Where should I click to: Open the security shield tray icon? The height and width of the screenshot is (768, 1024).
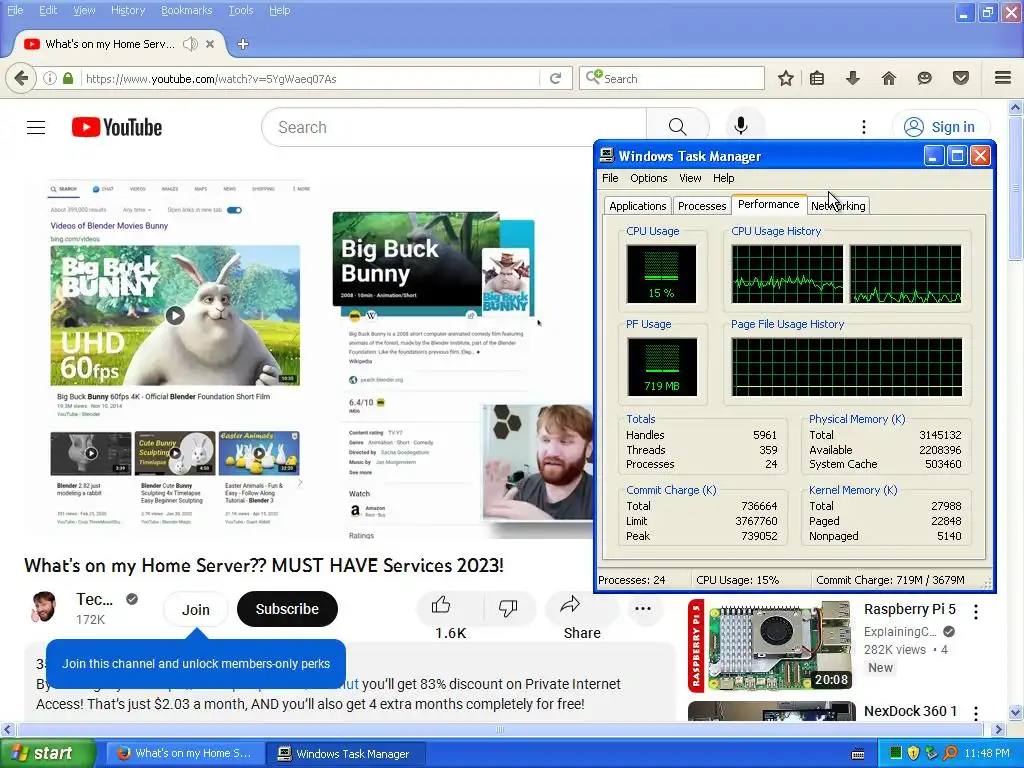[x=913, y=753]
